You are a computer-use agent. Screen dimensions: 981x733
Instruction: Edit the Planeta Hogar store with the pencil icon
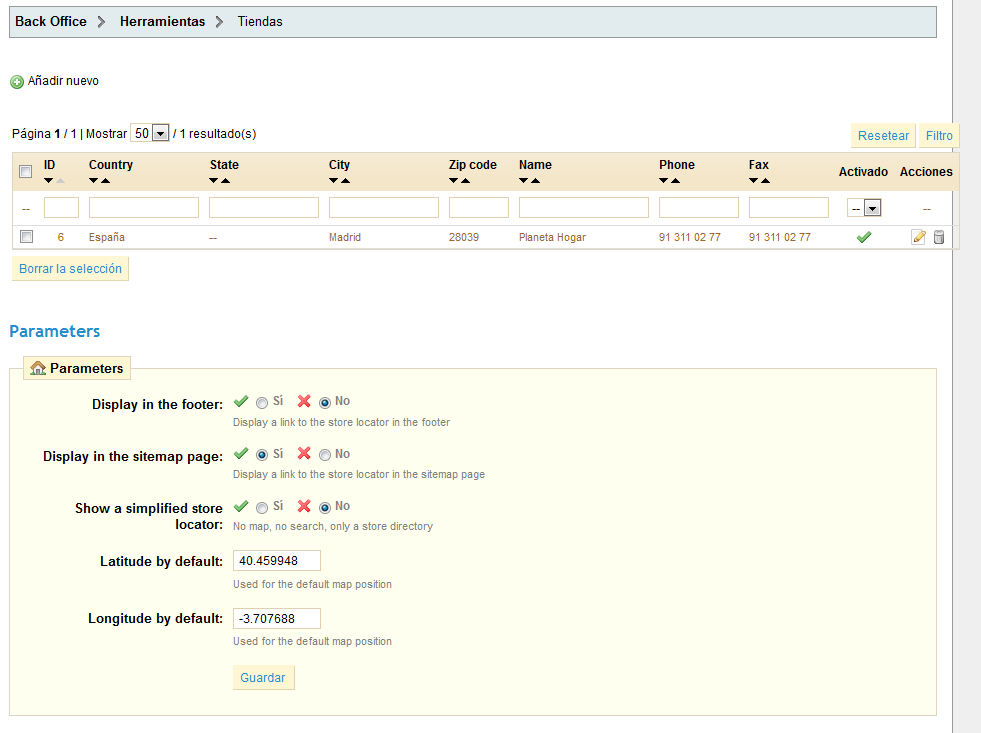[x=918, y=237]
